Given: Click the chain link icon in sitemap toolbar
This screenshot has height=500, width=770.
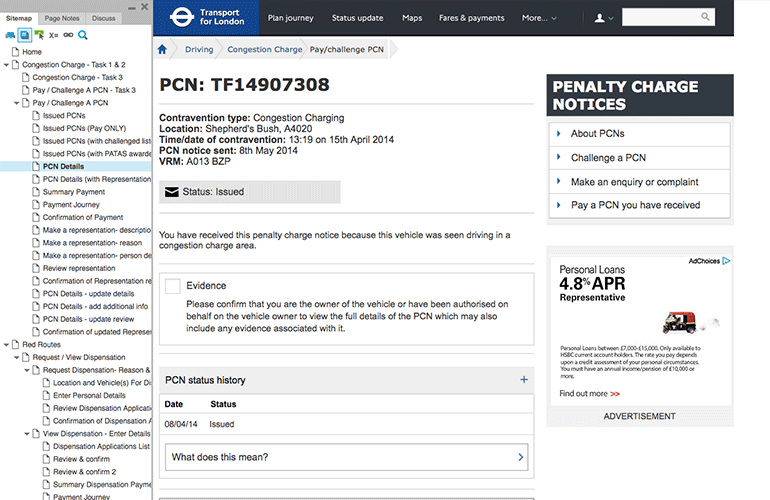Looking at the screenshot, I should point(68,34).
